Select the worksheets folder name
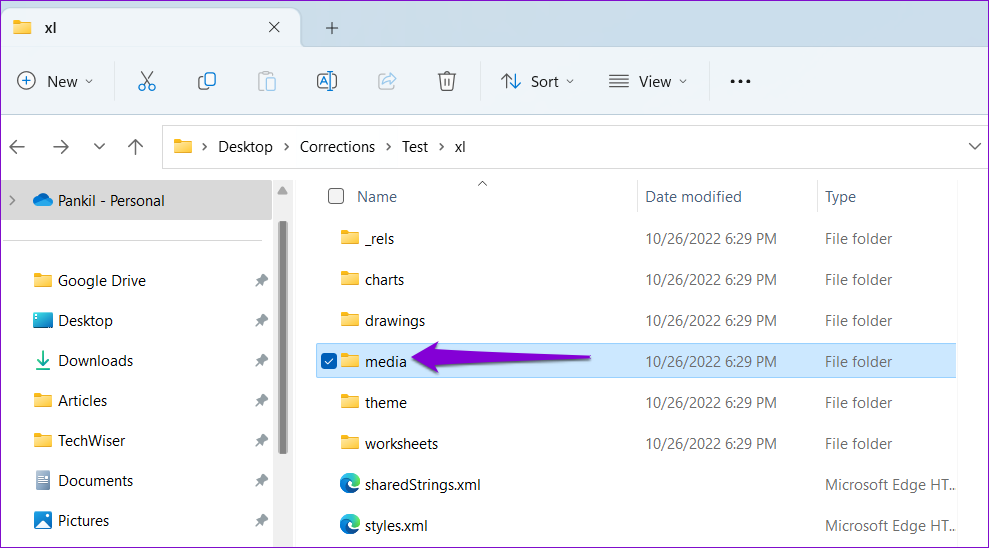The height and width of the screenshot is (548, 989). coord(401,443)
